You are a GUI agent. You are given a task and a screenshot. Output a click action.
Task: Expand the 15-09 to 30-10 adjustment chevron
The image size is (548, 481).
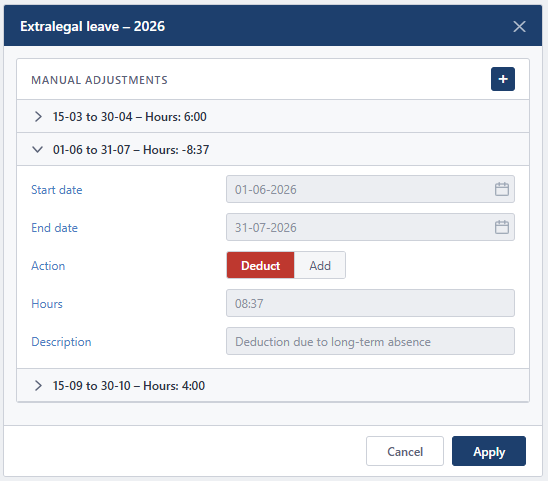[38, 386]
